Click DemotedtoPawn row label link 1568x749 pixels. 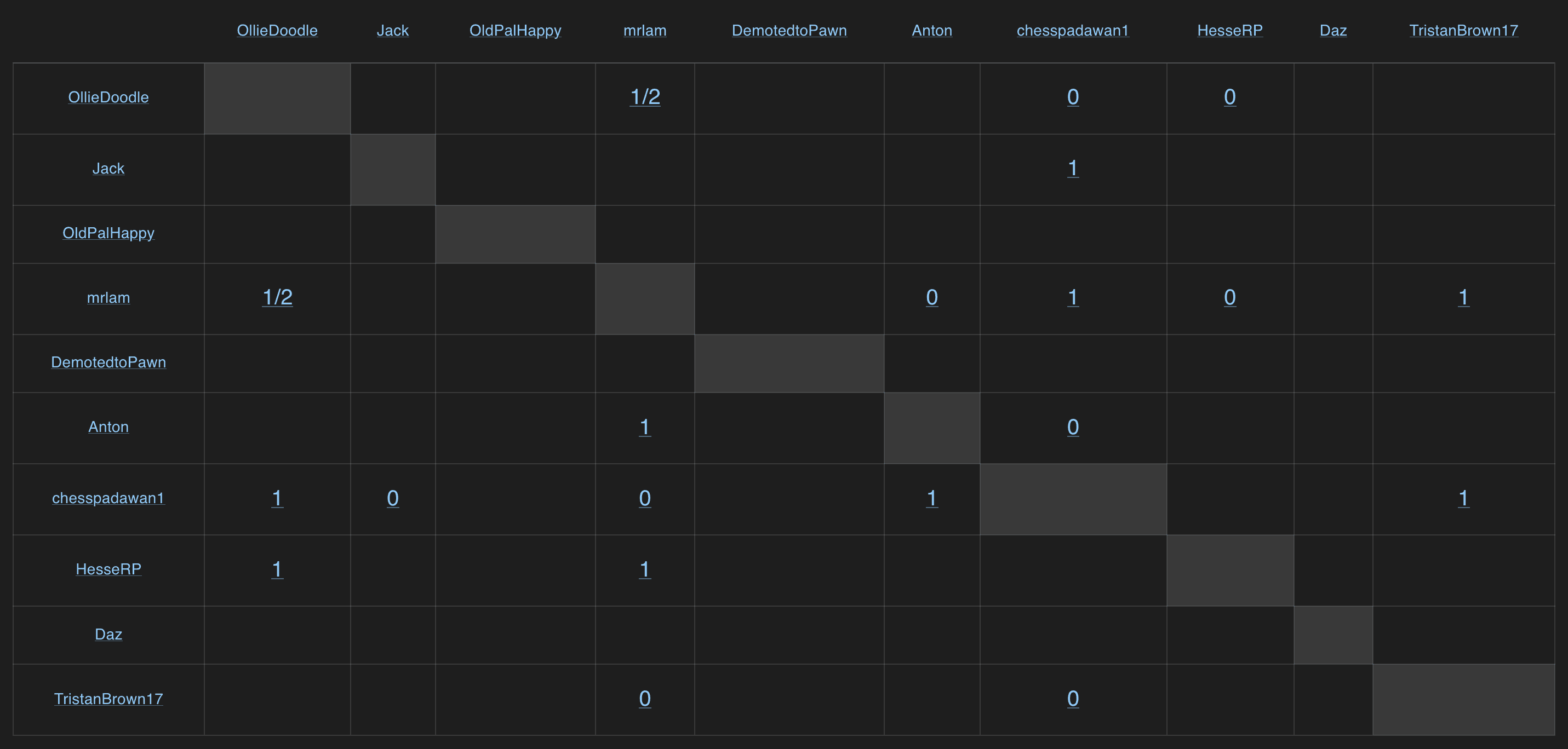point(108,362)
